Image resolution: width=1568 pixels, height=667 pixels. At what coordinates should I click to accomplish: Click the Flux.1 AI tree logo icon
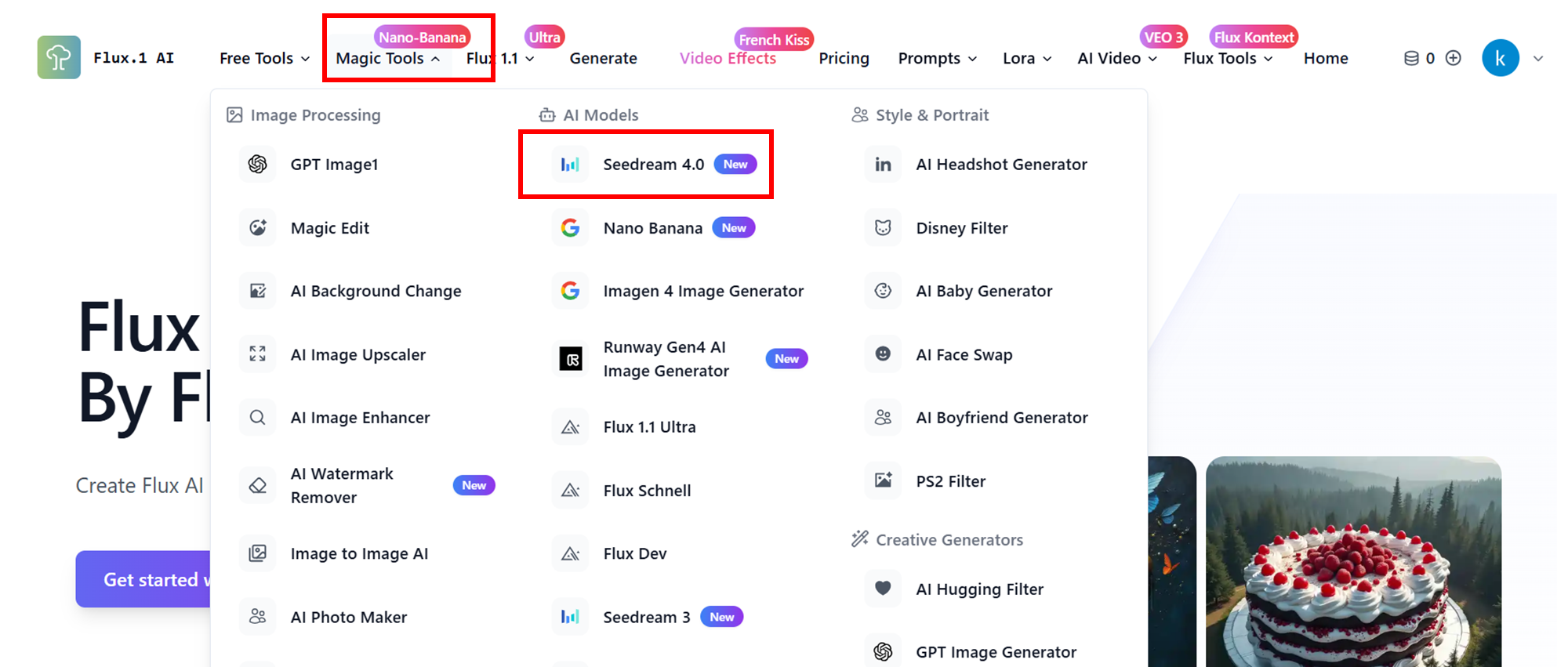coord(59,57)
